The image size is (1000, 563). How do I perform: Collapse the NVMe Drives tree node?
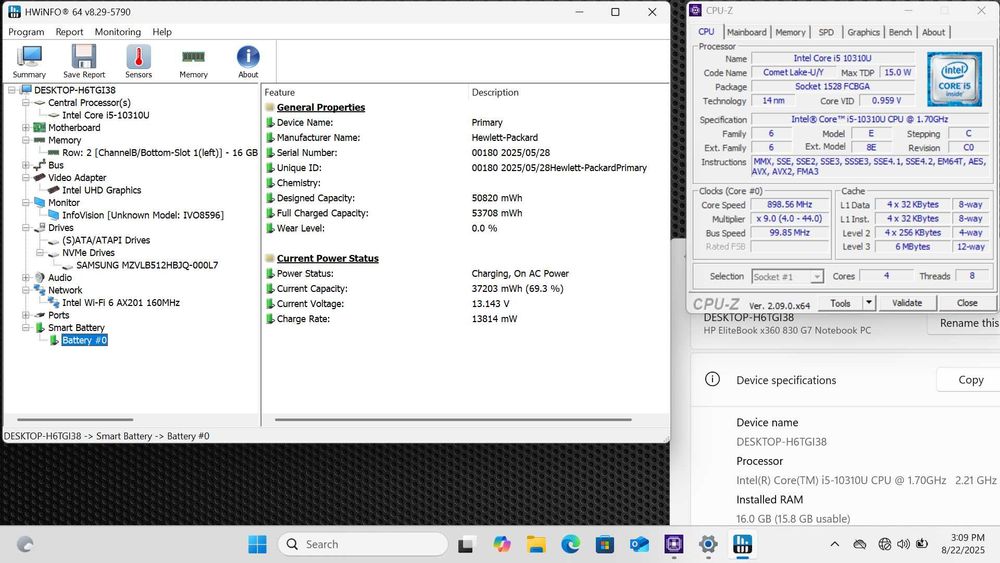coord(40,252)
